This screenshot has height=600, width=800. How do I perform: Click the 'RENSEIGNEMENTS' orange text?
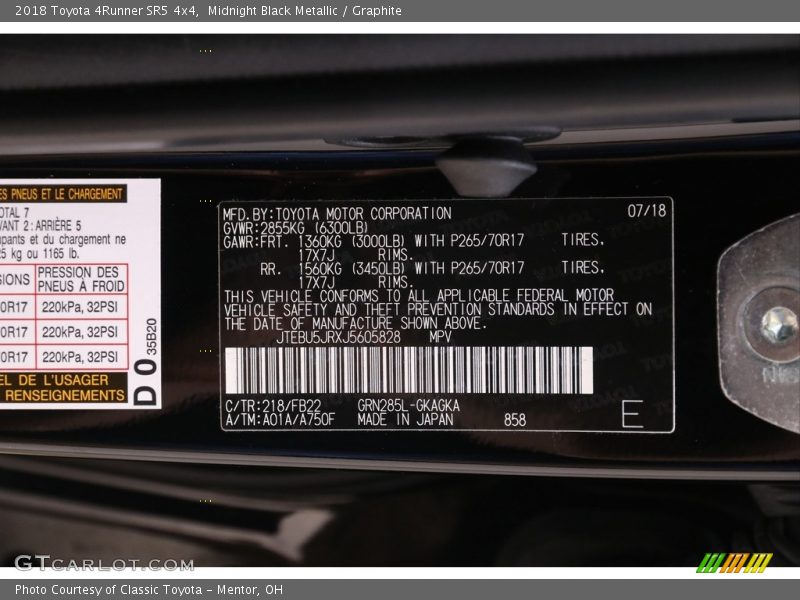65,395
